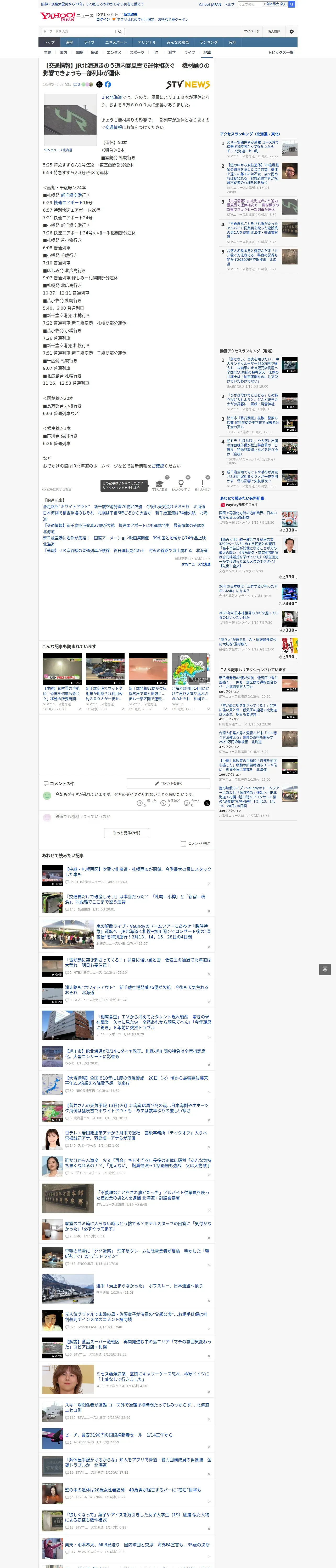Click web search field at top right
Screen dimensions: 336x1568
[x=249, y=4]
